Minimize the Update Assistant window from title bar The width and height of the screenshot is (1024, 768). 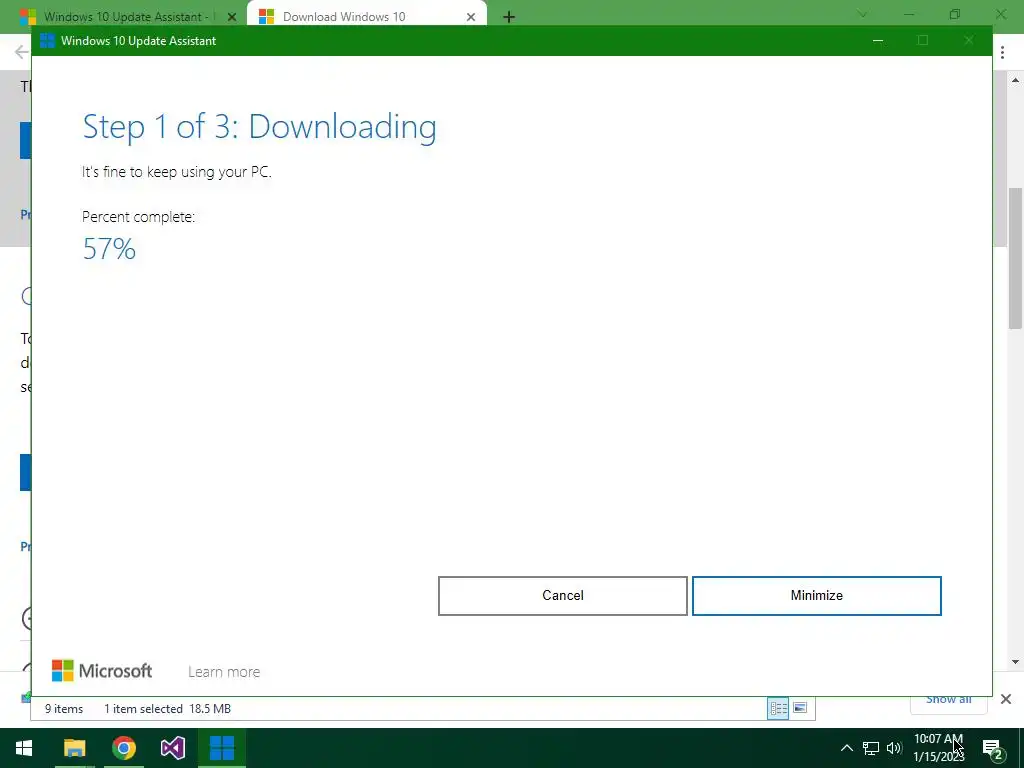(878, 40)
